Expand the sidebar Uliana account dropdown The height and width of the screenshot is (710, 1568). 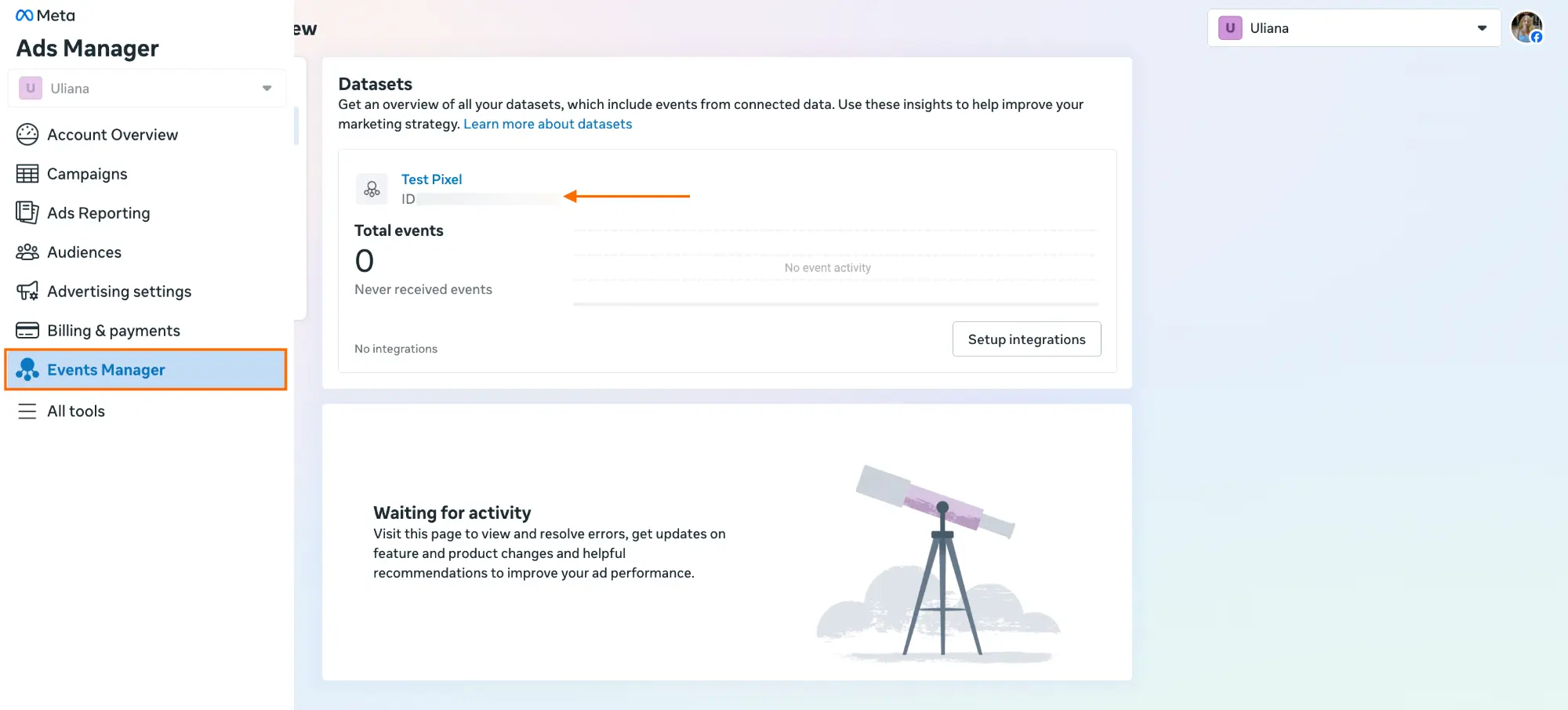tap(147, 89)
